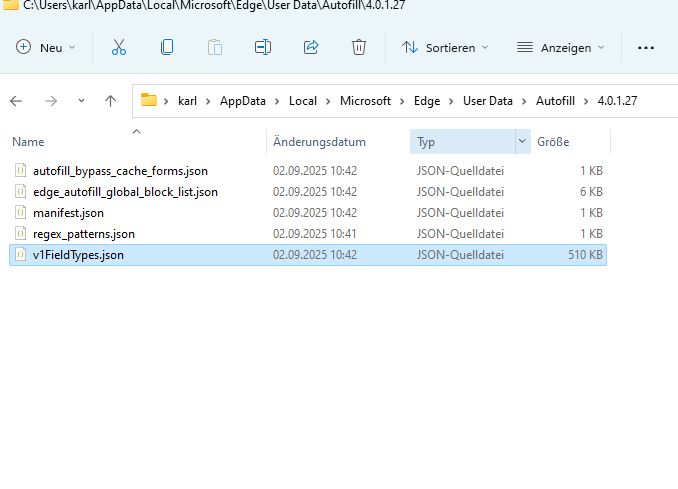This screenshot has height=489, width=678.
Task: Navigate to karl in breadcrumb
Action: (187, 101)
